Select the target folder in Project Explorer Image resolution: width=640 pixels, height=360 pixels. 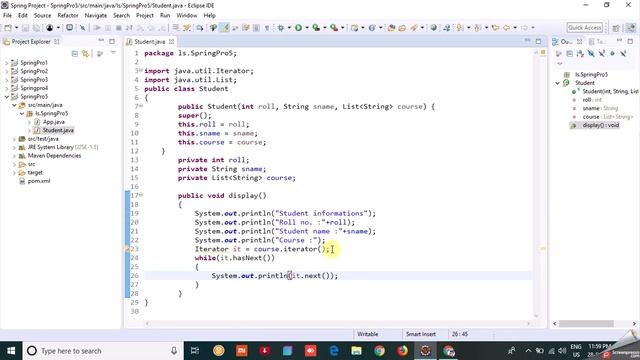(35, 173)
